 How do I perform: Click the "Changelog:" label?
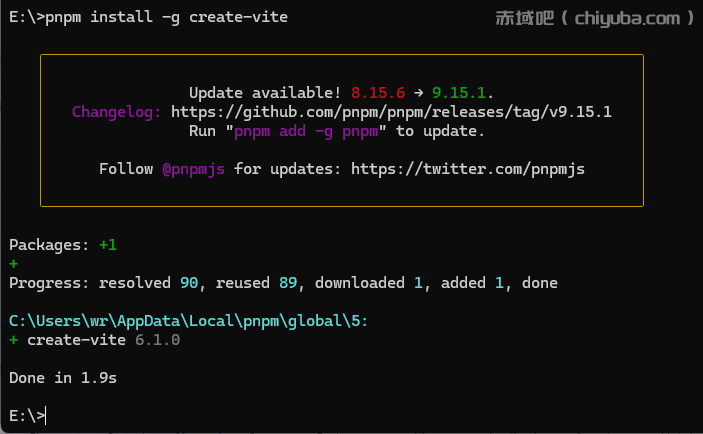(x=117, y=112)
